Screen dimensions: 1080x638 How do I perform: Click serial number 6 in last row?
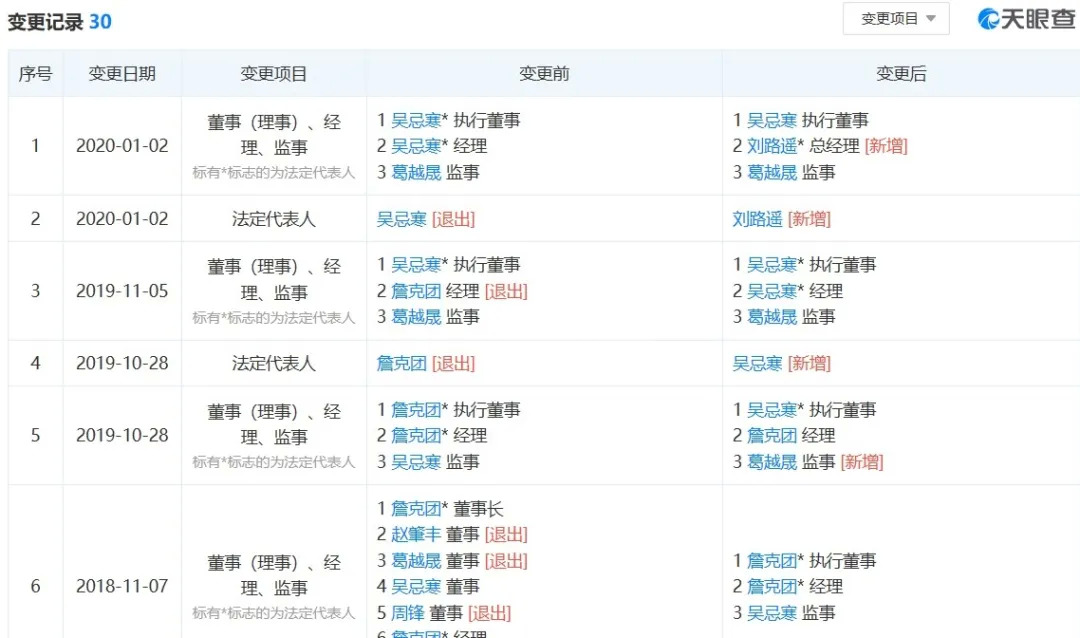(x=35, y=586)
